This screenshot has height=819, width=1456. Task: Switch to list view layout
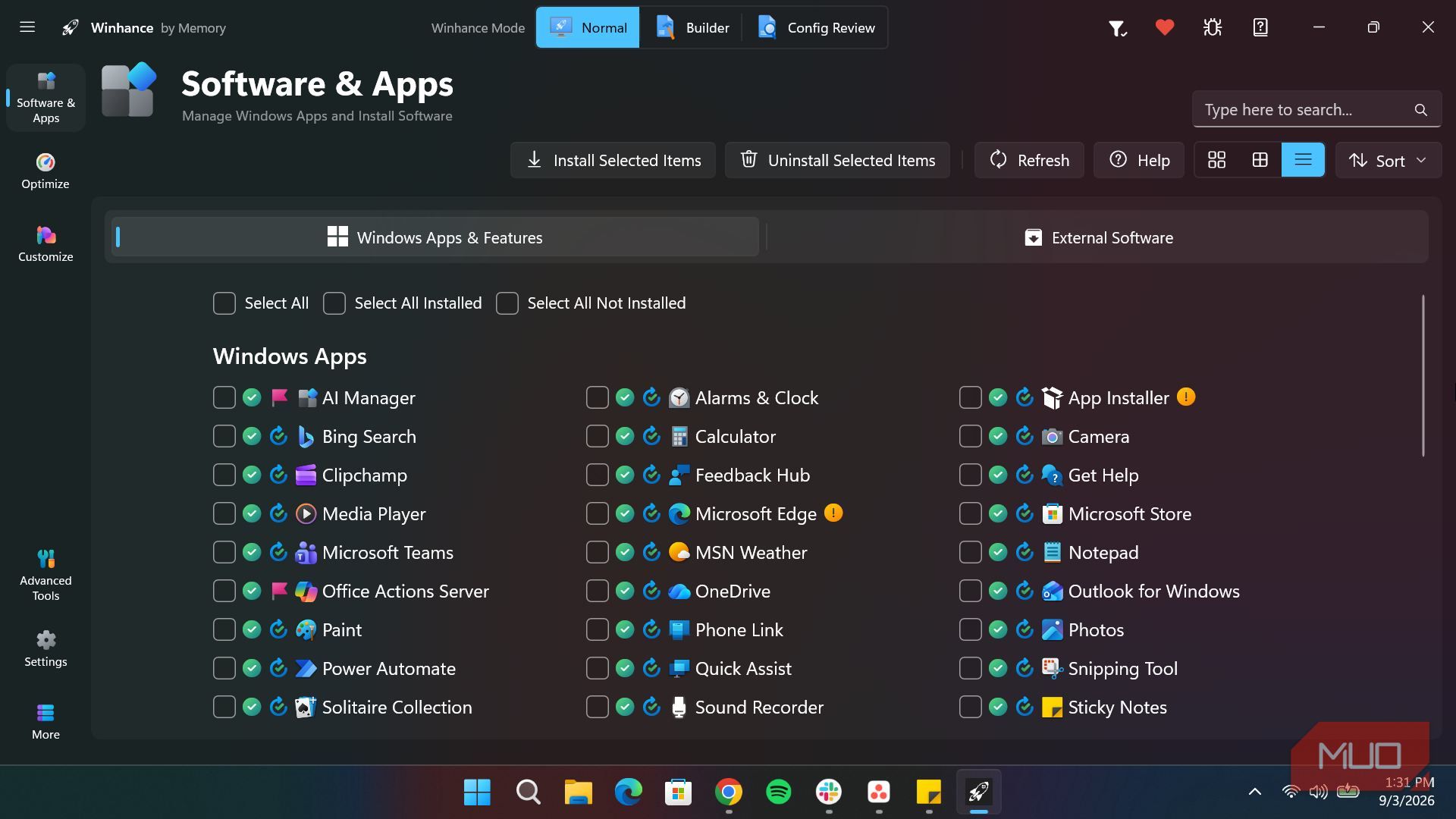point(1303,160)
